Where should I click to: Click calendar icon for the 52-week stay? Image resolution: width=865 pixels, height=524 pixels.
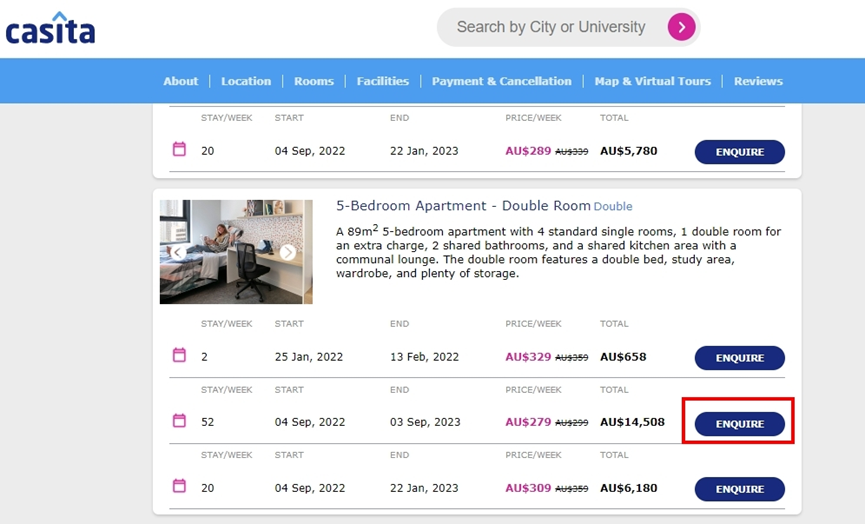[179, 421]
